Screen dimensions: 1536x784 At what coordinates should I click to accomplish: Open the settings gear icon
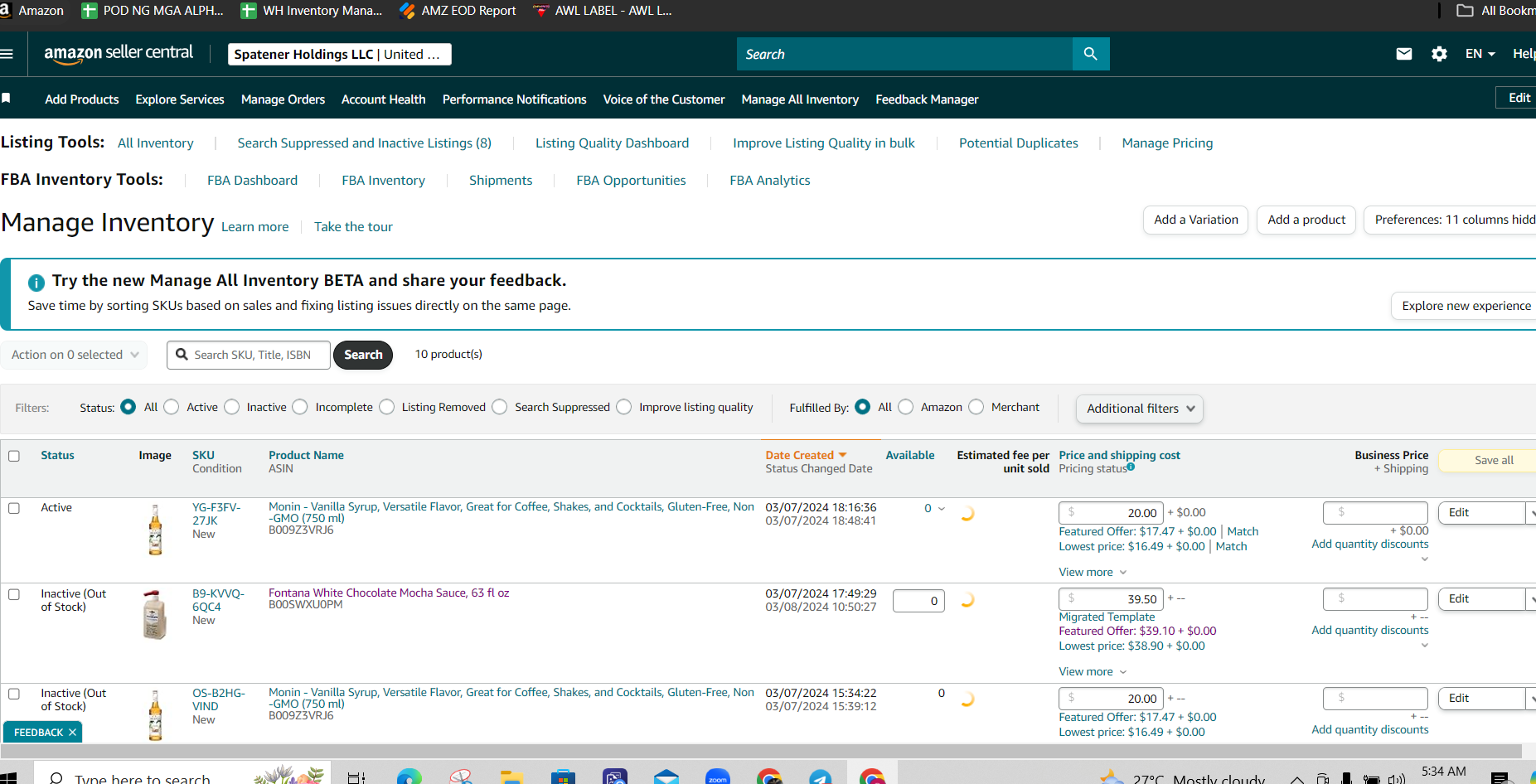pyautogui.click(x=1439, y=54)
